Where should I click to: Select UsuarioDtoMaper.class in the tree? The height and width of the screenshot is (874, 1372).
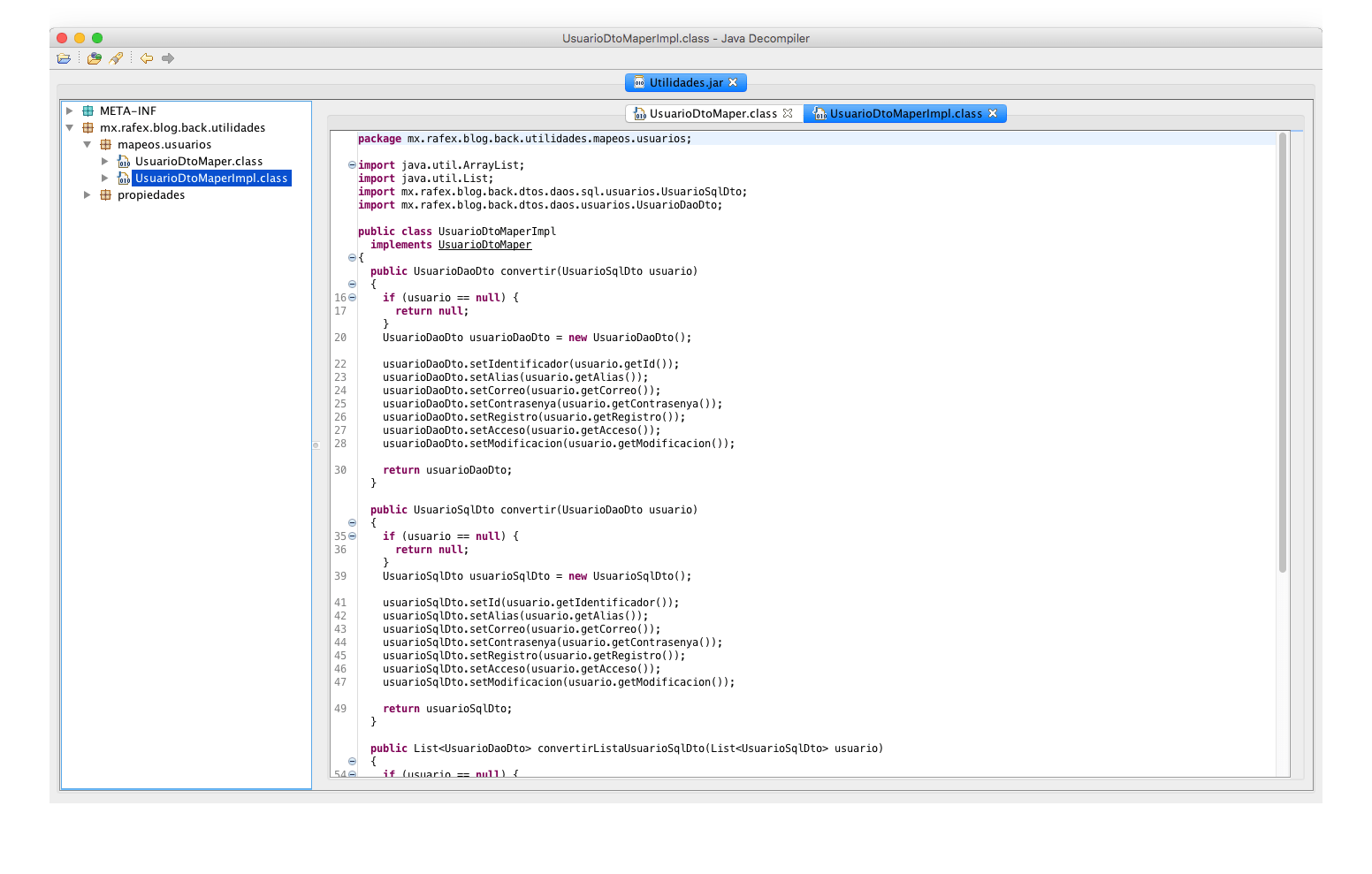pyautogui.click(x=198, y=161)
